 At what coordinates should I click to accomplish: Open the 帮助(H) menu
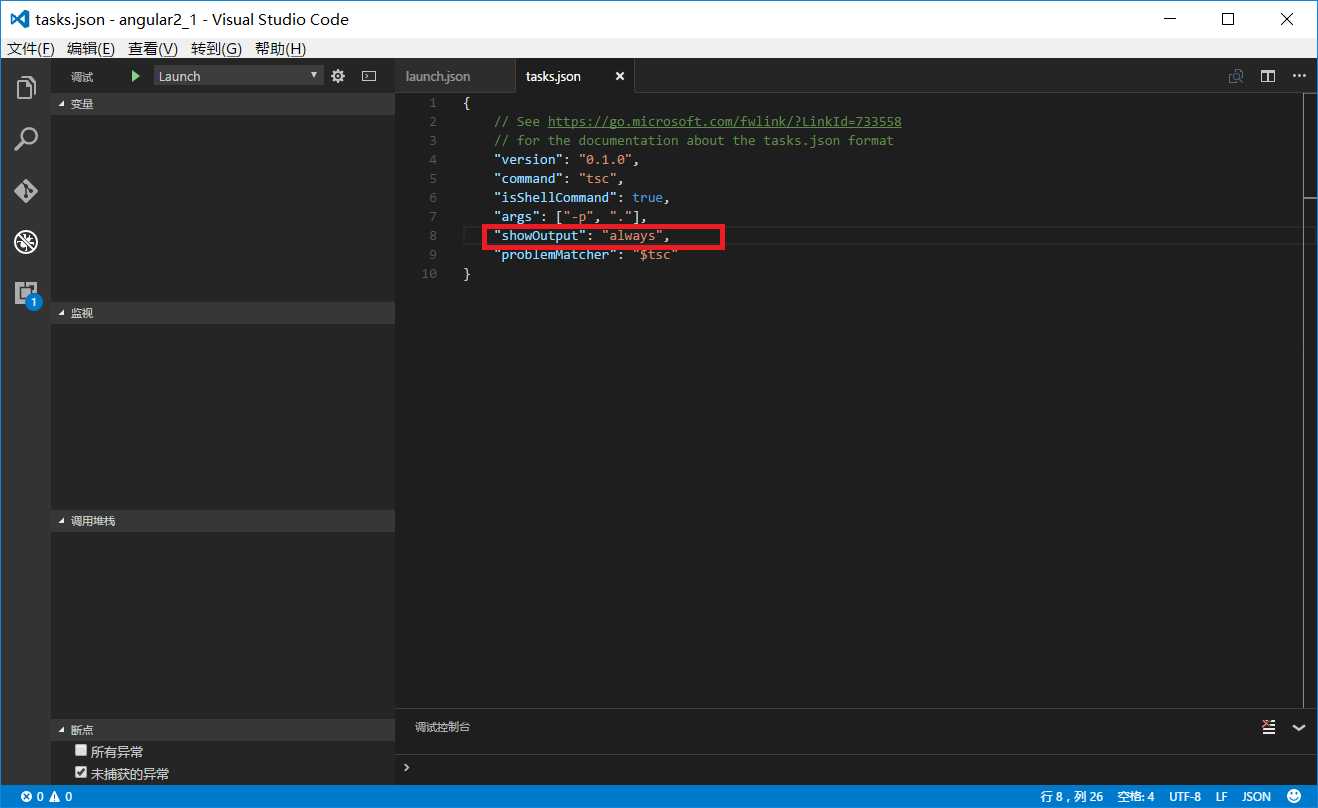[280, 49]
